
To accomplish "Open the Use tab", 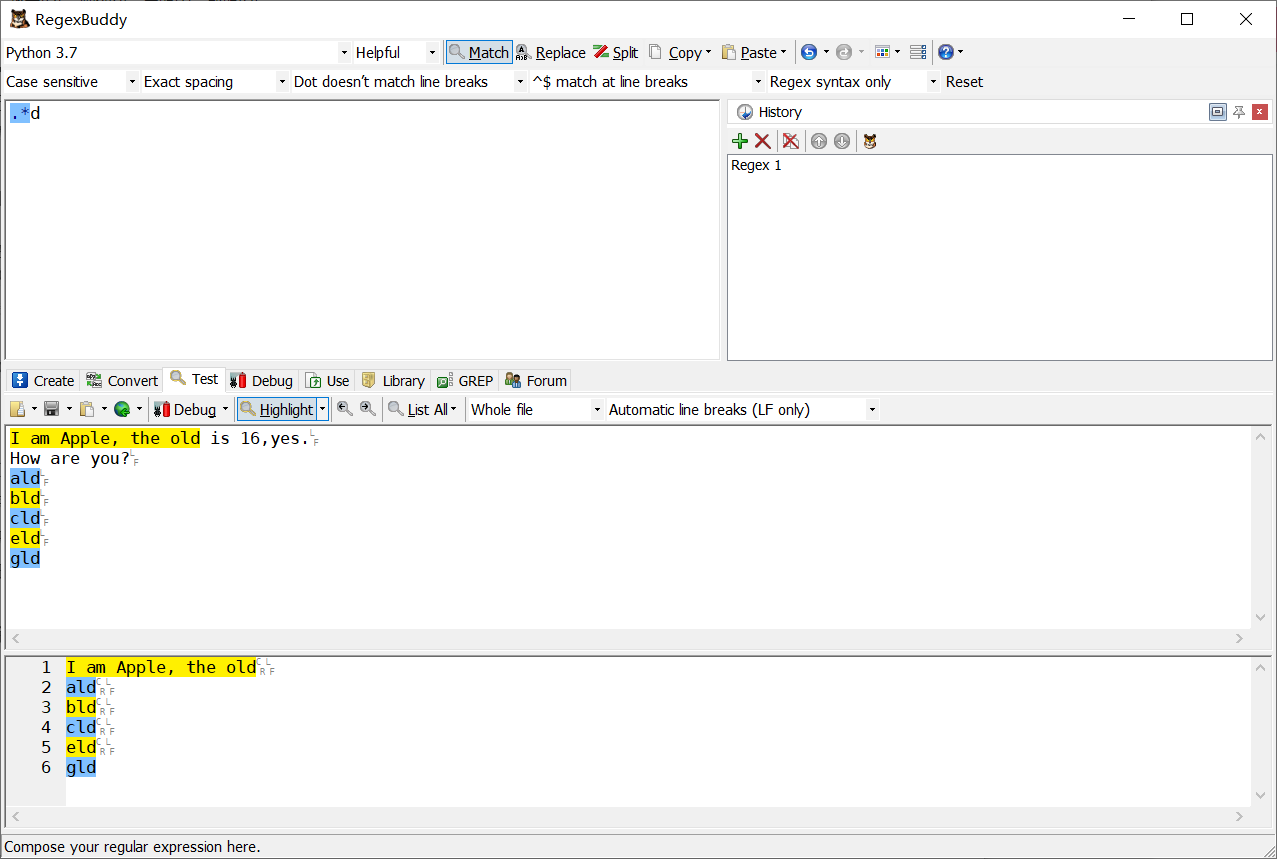I will tap(328, 380).
